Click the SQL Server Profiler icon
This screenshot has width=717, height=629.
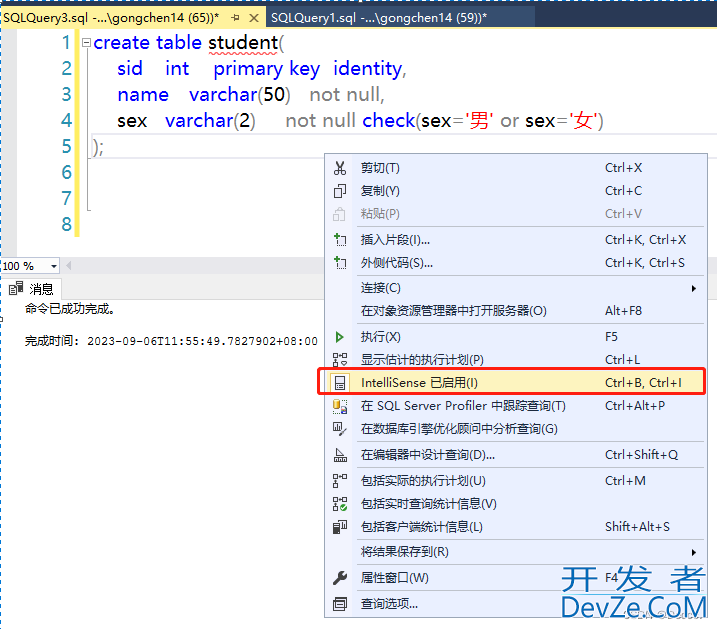(x=340, y=406)
